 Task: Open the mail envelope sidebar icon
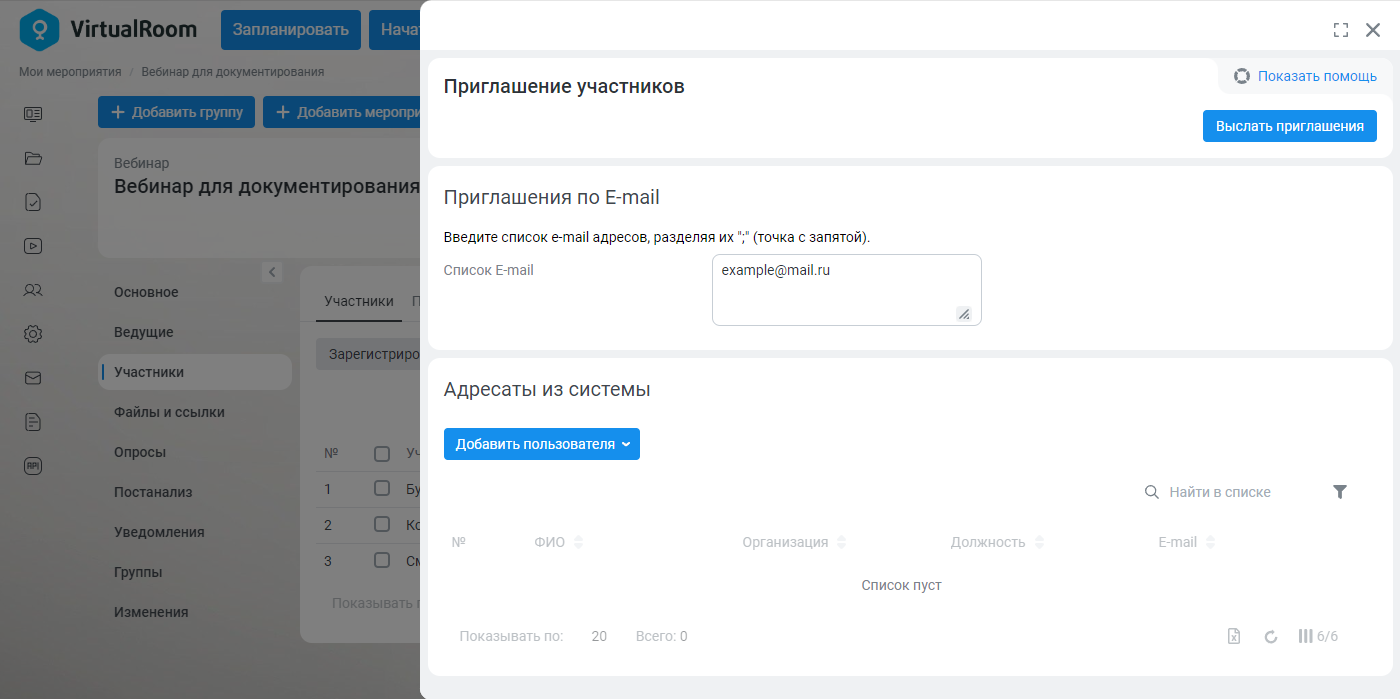coord(33,378)
